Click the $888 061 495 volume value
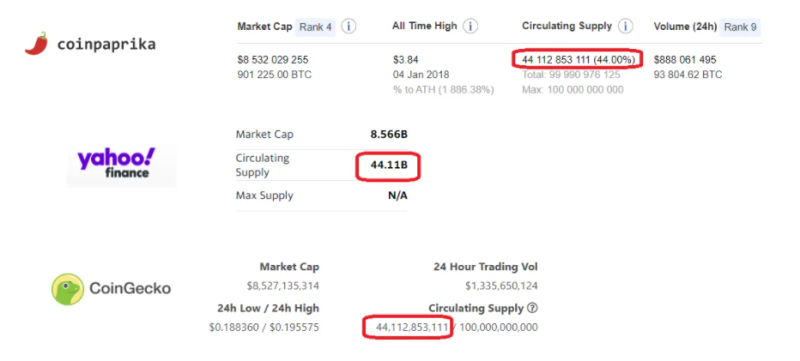Image resolution: width=800 pixels, height=361 pixels. [x=685, y=60]
